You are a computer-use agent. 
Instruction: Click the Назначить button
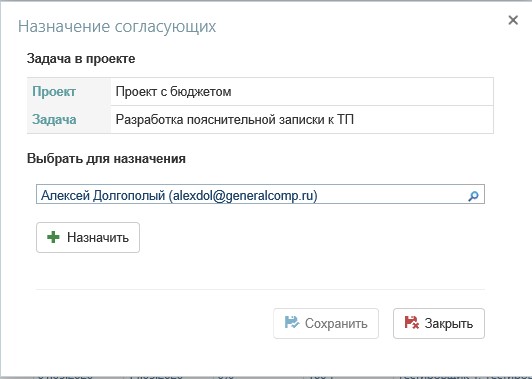88,238
